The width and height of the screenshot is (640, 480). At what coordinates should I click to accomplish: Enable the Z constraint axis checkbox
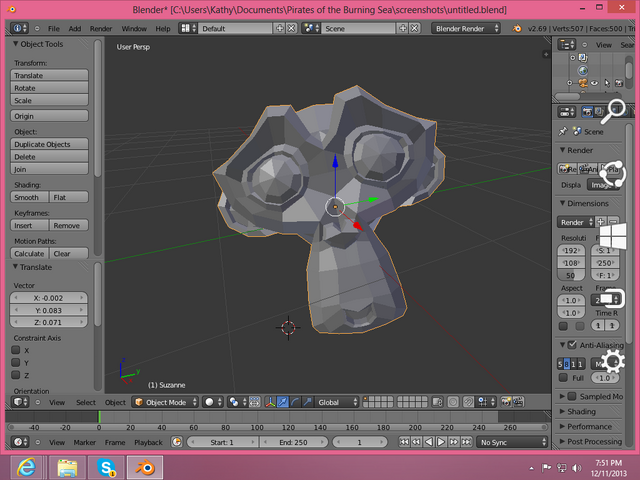(16, 375)
